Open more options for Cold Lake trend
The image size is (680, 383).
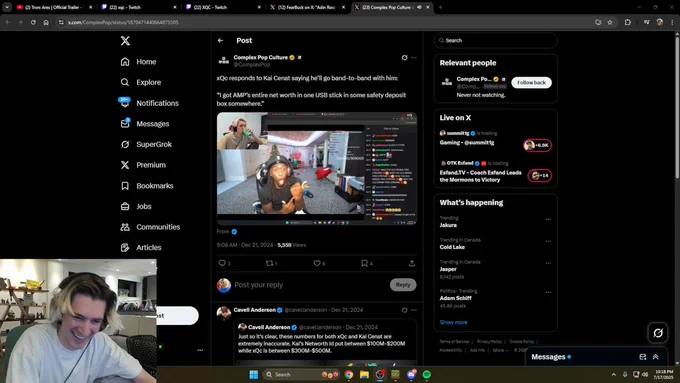(548, 241)
